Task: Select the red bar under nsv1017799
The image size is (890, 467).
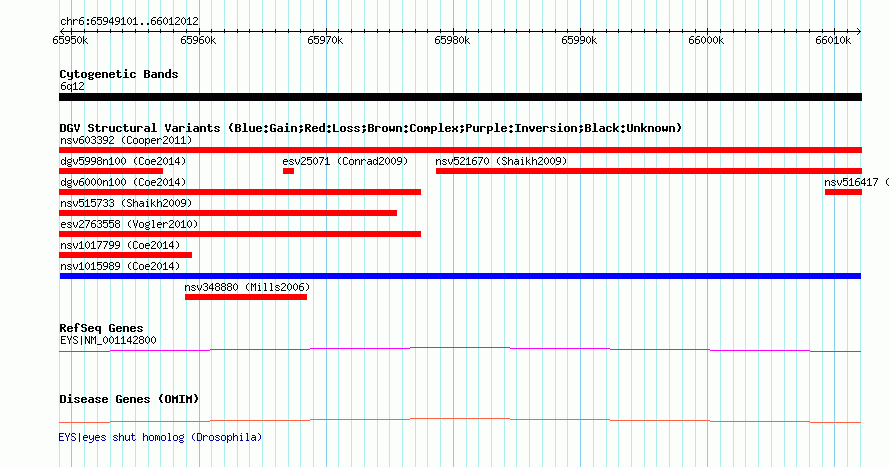Action: 125,255
